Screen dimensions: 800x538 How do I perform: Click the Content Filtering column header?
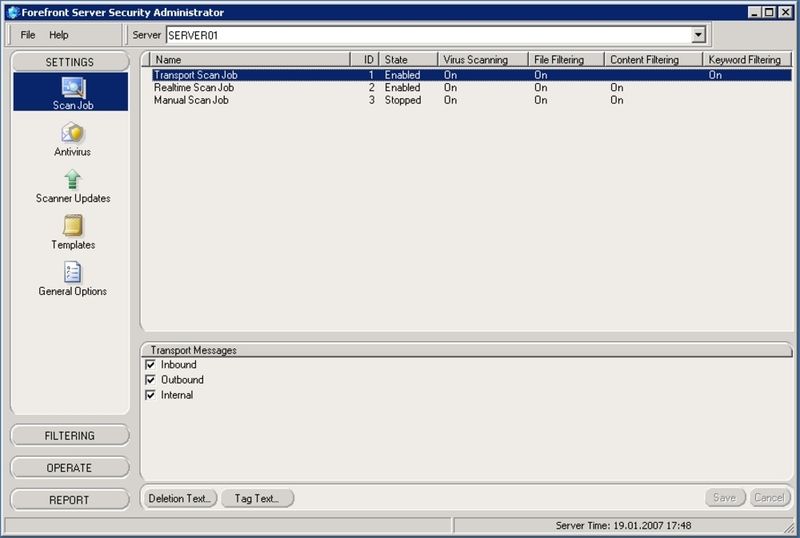(654, 60)
